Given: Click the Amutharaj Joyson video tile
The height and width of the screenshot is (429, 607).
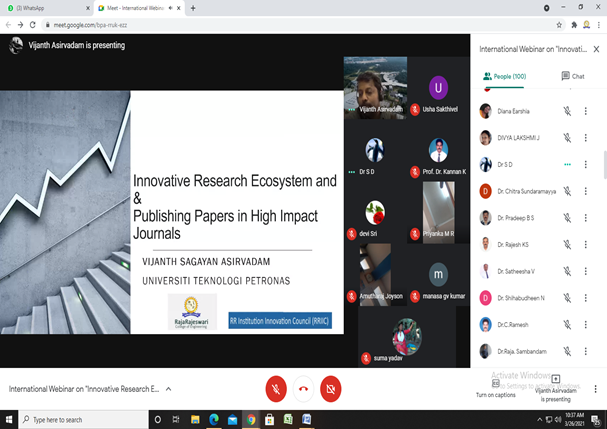Looking at the screenshot, I should (375, 275).
